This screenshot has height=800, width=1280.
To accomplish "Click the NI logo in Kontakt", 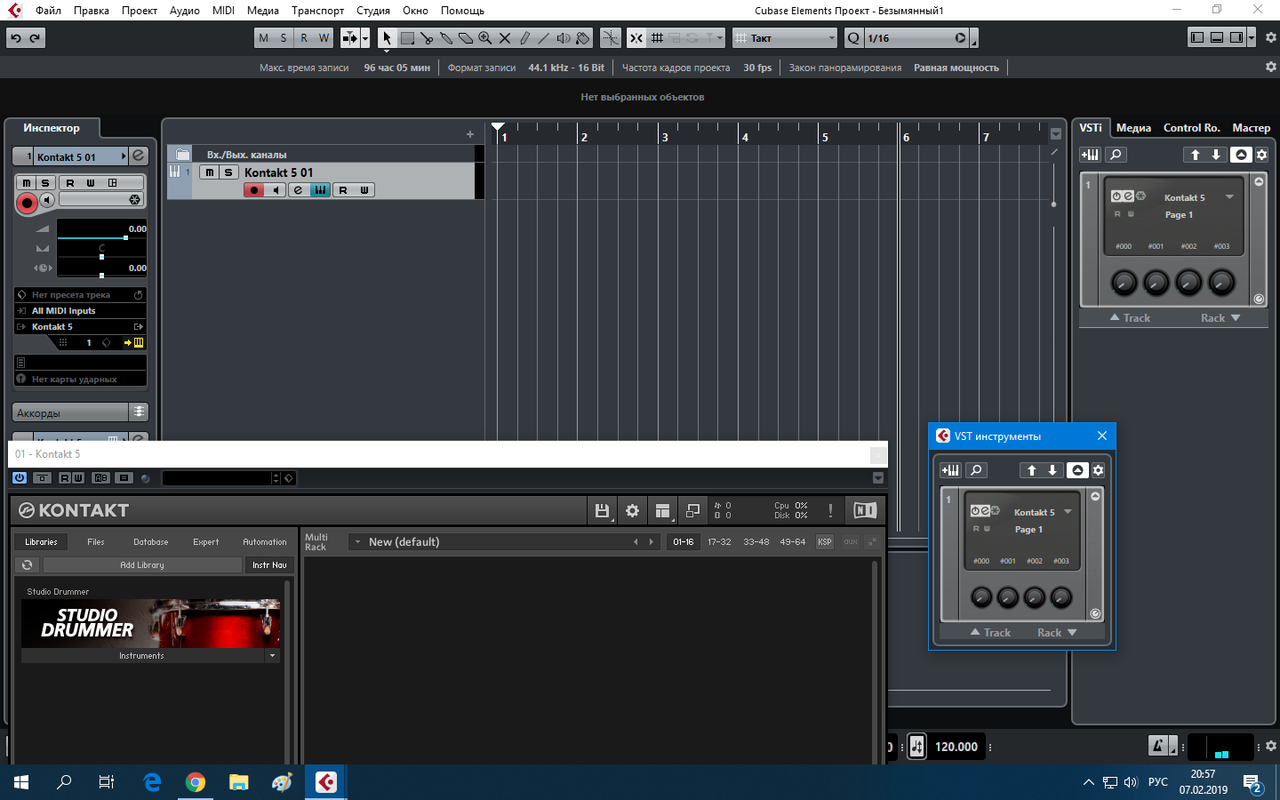I will click(865, 511).
